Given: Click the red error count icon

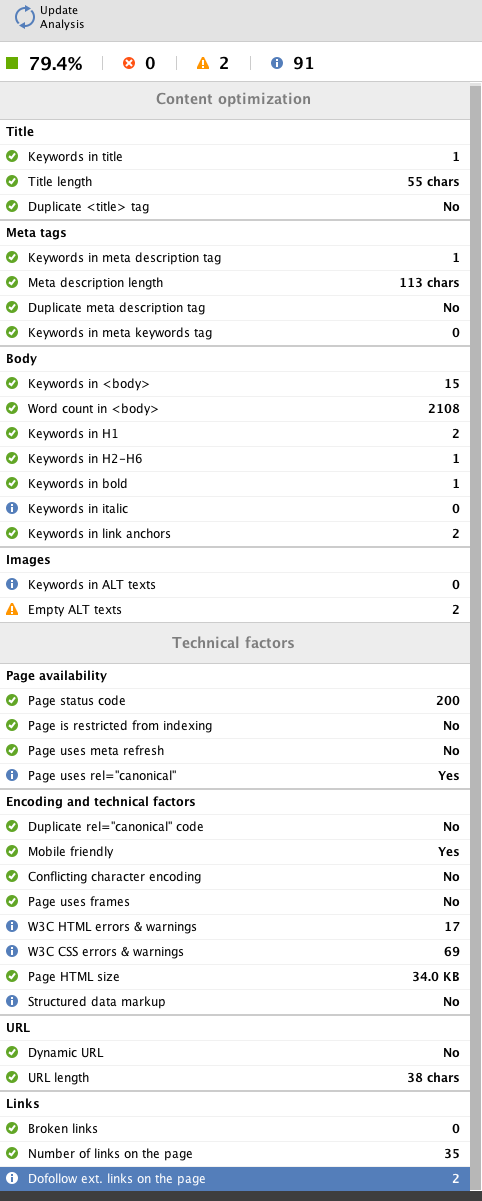Looking at the screenshot, I should 128,64.
